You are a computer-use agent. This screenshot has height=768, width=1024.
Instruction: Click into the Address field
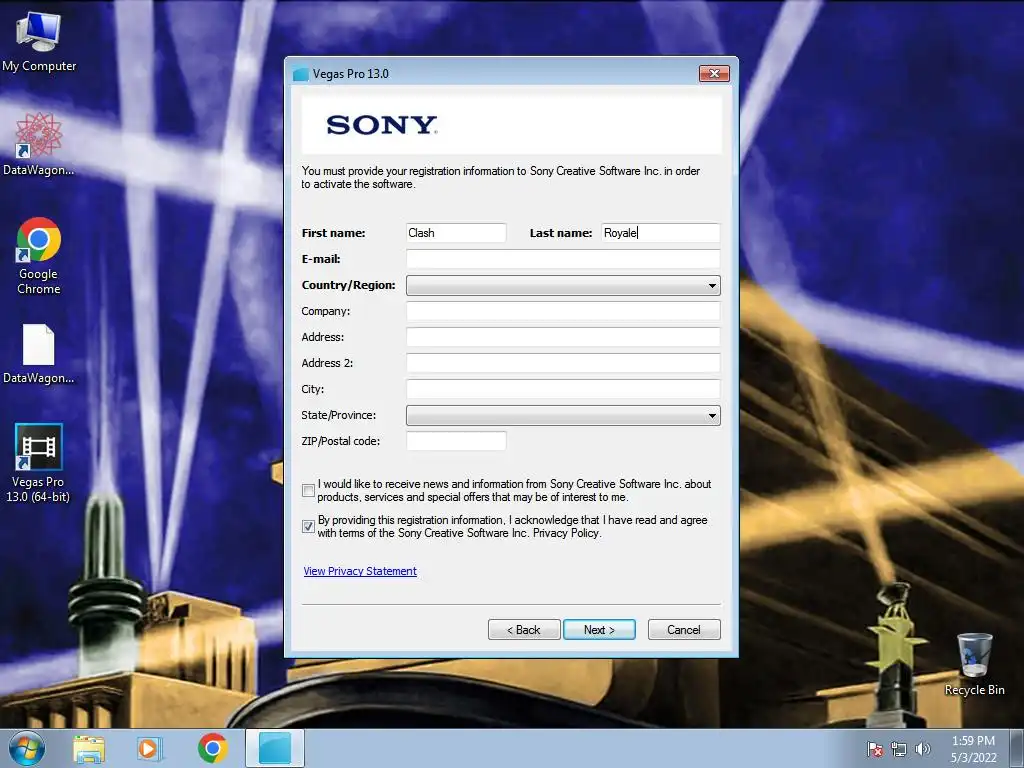pyautogui.click(x=563, y=337)
